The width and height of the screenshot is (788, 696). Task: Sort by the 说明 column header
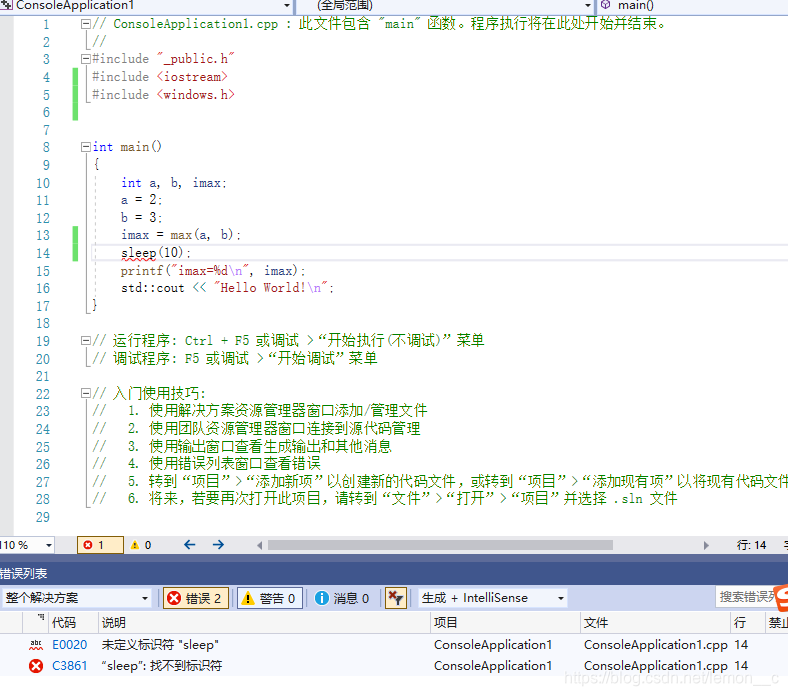point(114,623)
